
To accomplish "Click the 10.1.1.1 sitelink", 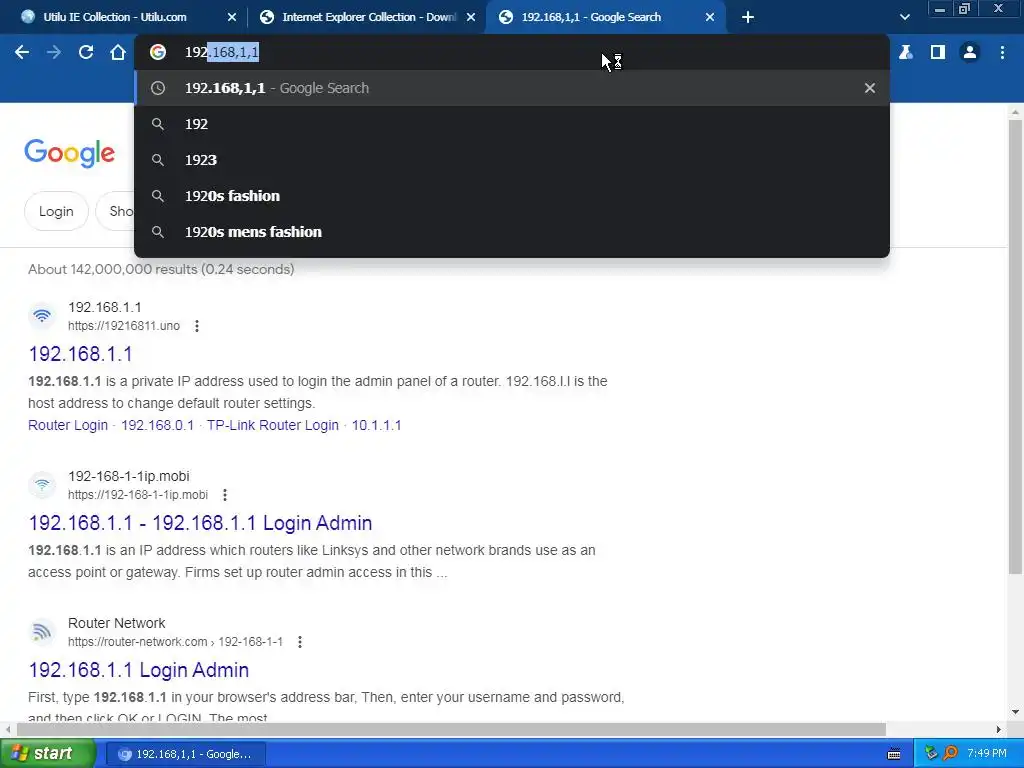I will coord(377,425).
